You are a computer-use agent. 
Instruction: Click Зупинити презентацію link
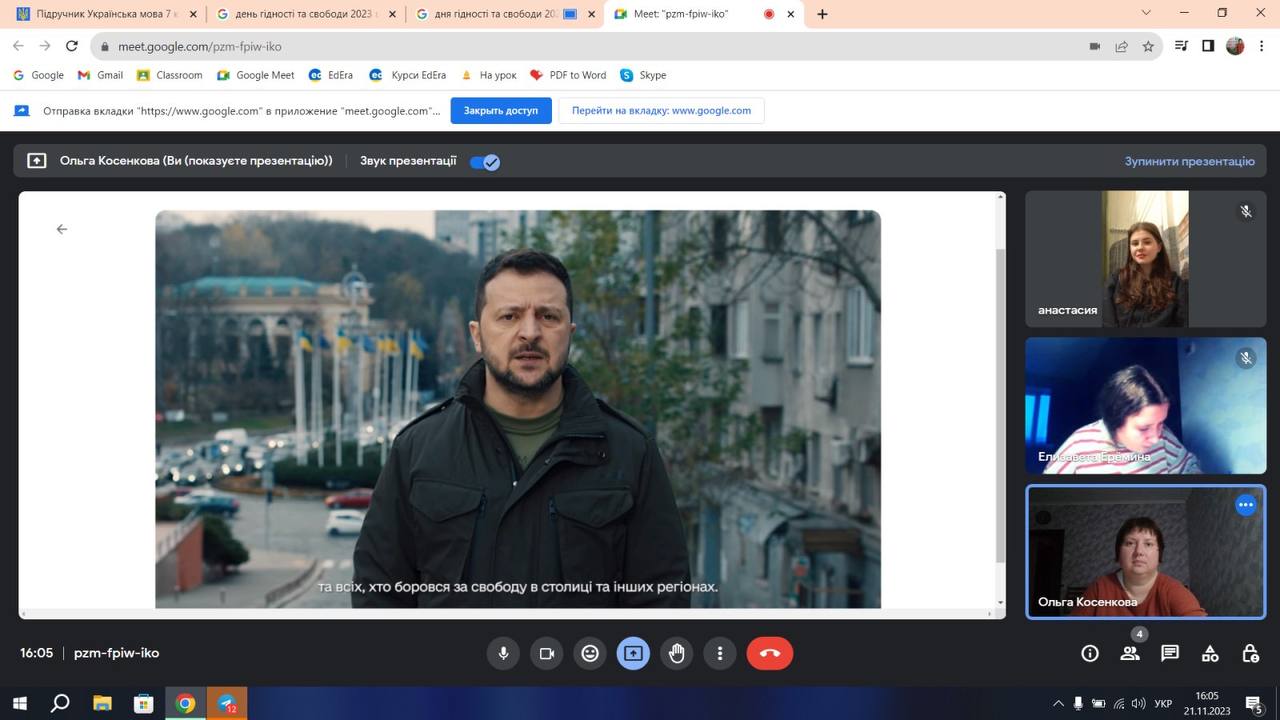coord(1189,161)
